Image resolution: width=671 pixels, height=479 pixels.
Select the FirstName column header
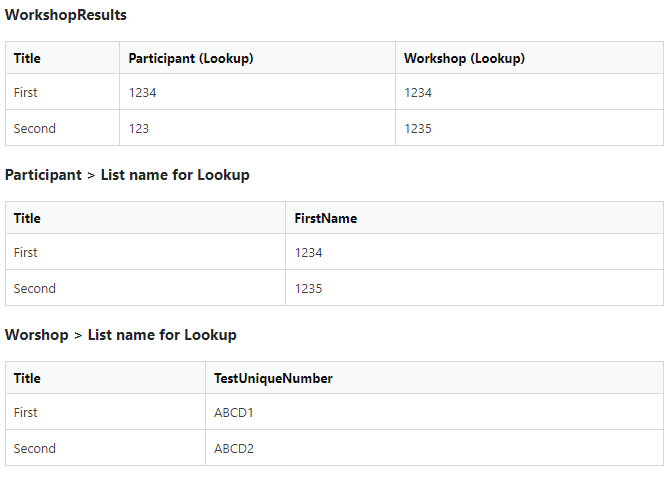(x=325, y=218)
